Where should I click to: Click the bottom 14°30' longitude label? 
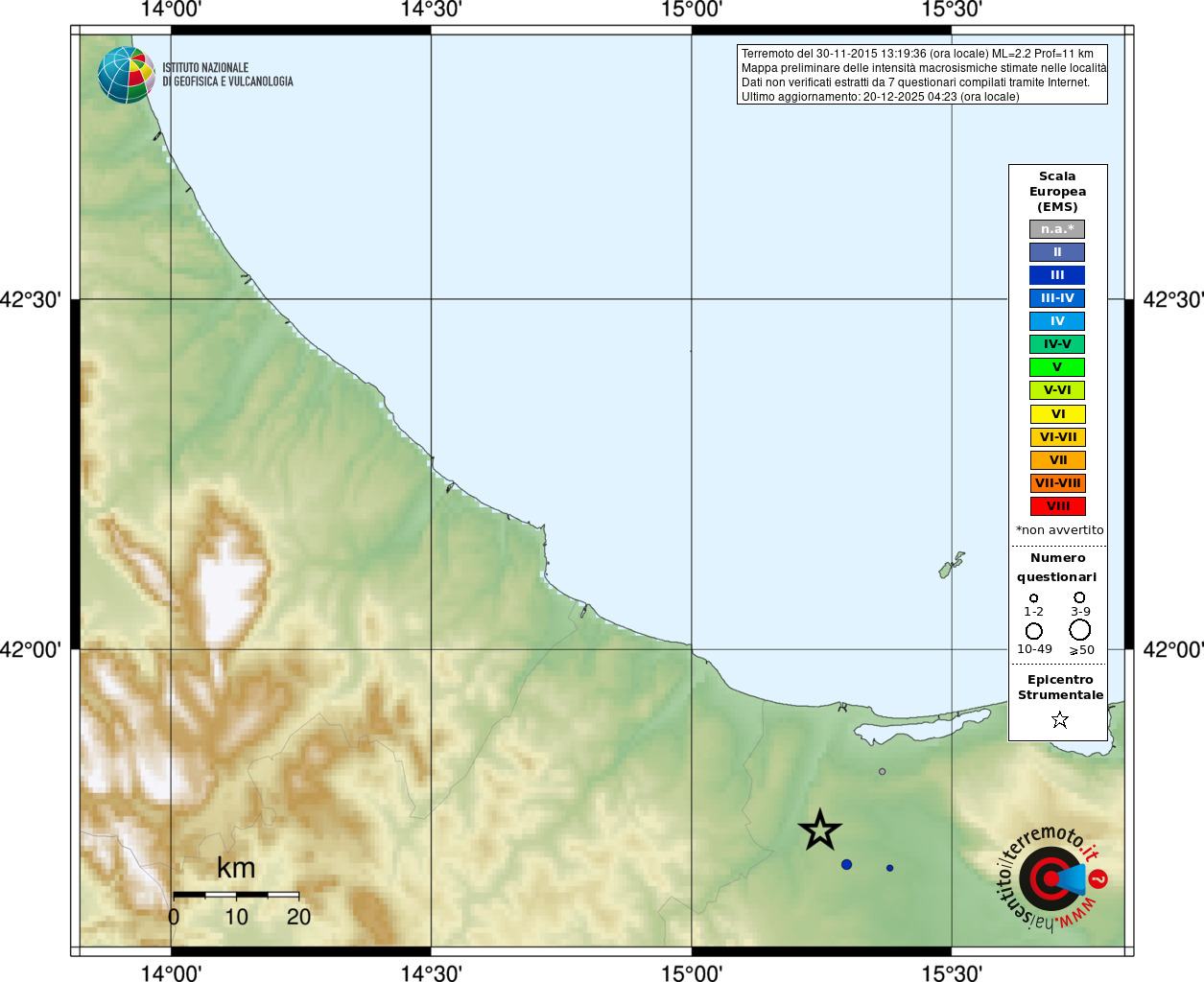(431, 973)
